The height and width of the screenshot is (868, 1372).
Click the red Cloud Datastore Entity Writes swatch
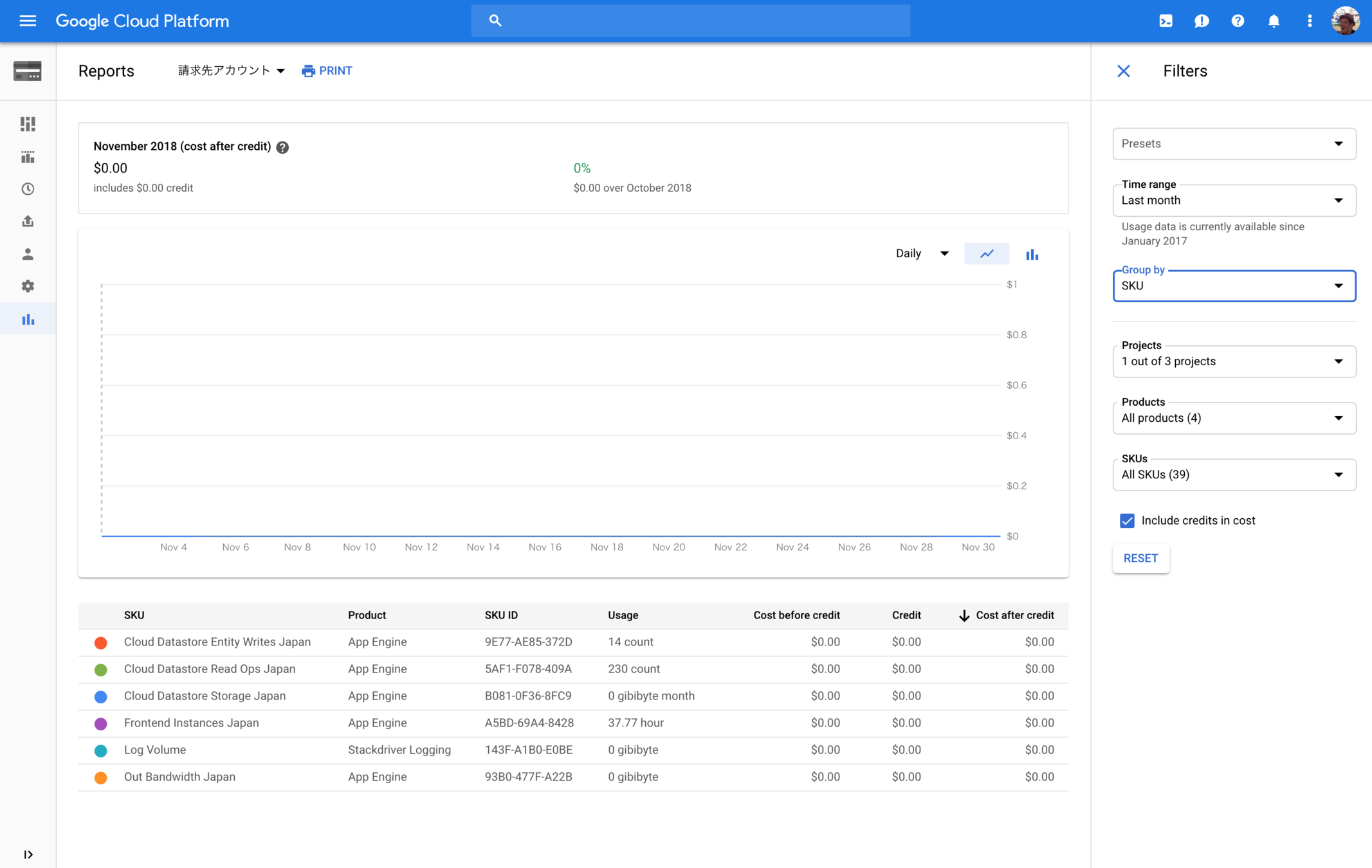[x=101, y=642]
